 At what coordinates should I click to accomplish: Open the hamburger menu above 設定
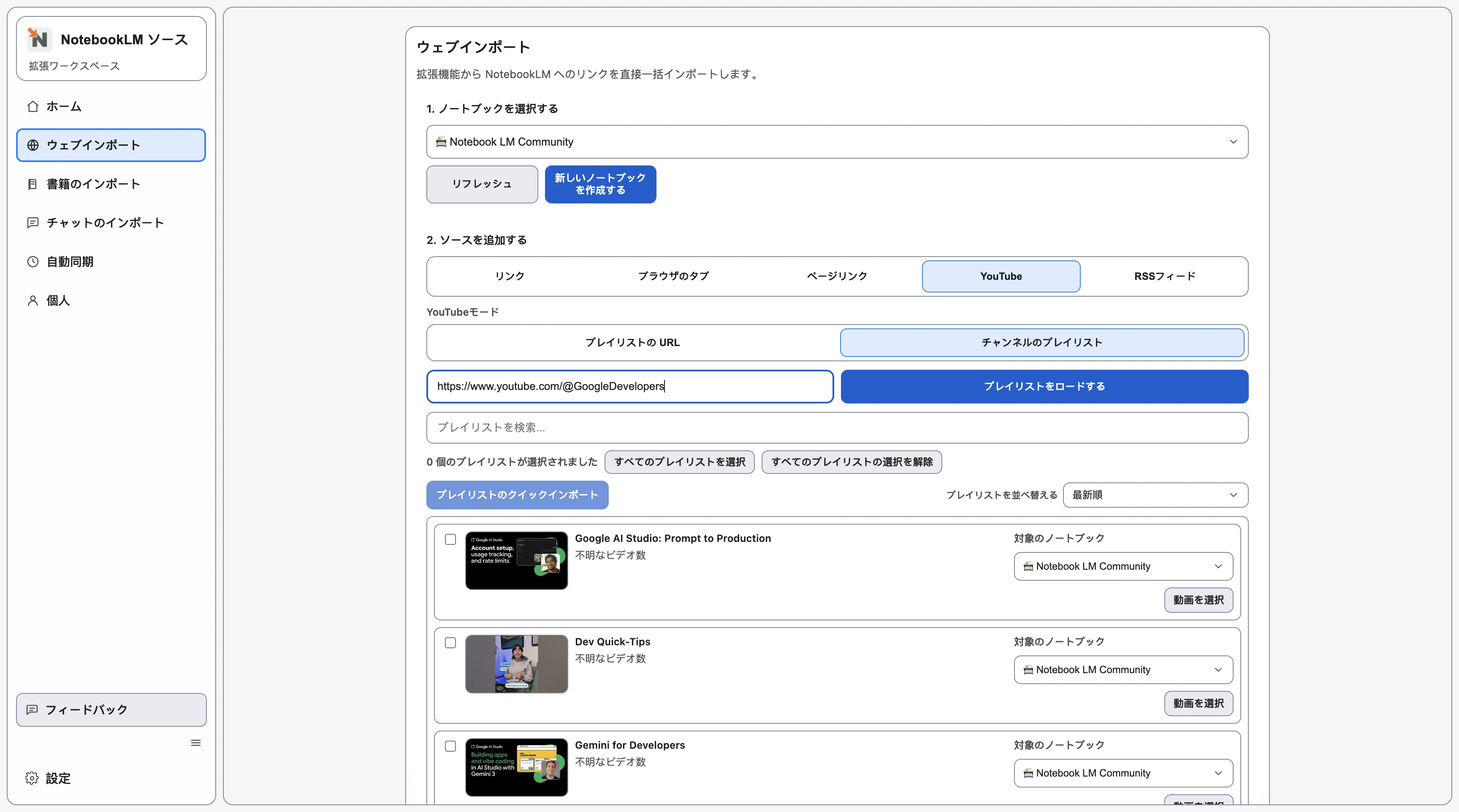[x=196, y=742]
